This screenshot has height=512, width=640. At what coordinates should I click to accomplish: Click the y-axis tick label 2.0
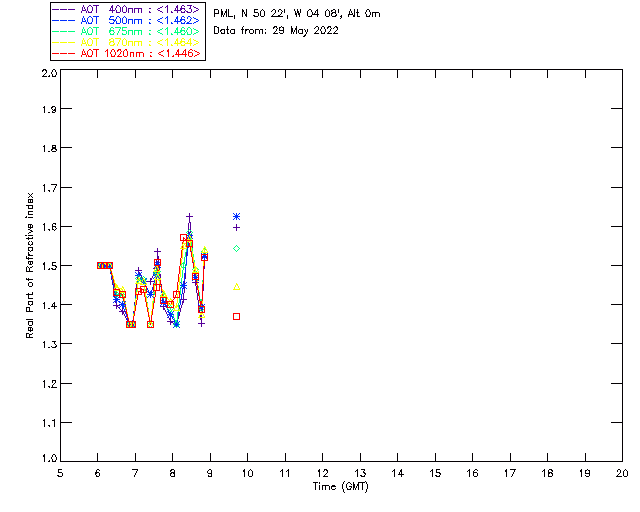click(x=49, y=73)
